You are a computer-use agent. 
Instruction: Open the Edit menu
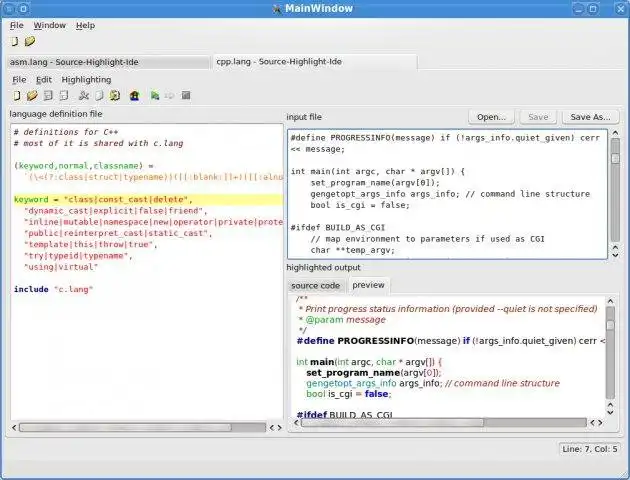(44, 80)
